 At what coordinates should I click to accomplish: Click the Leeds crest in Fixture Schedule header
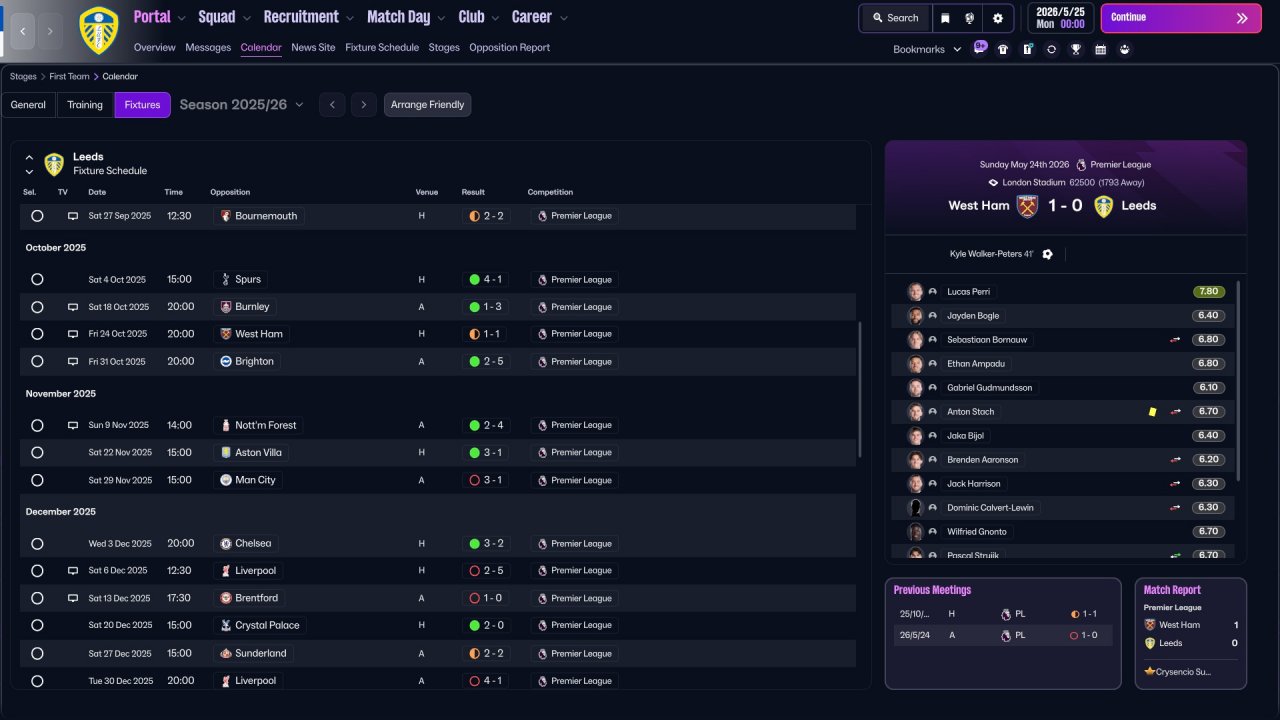54,164
